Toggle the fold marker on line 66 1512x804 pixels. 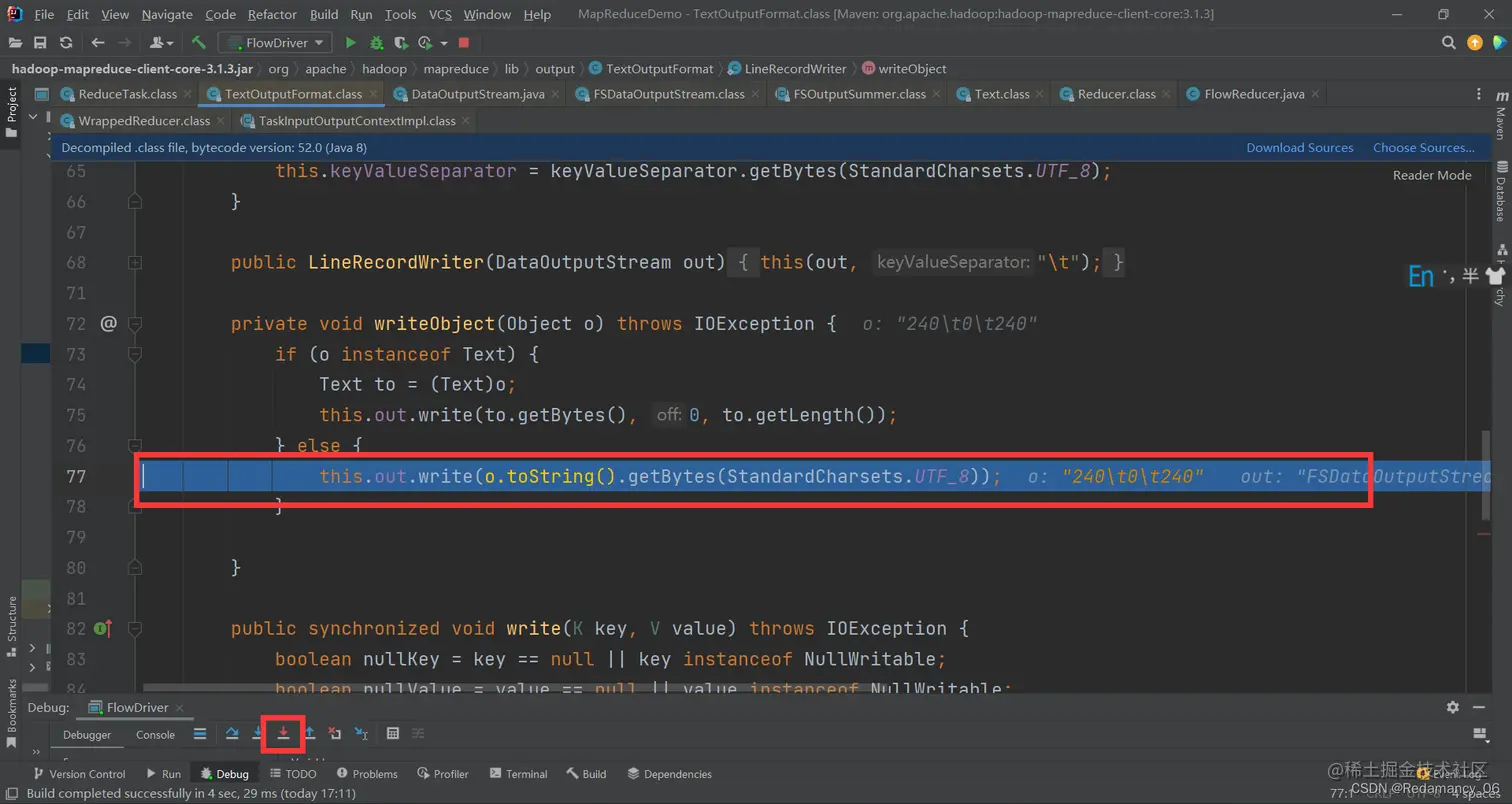135,202
